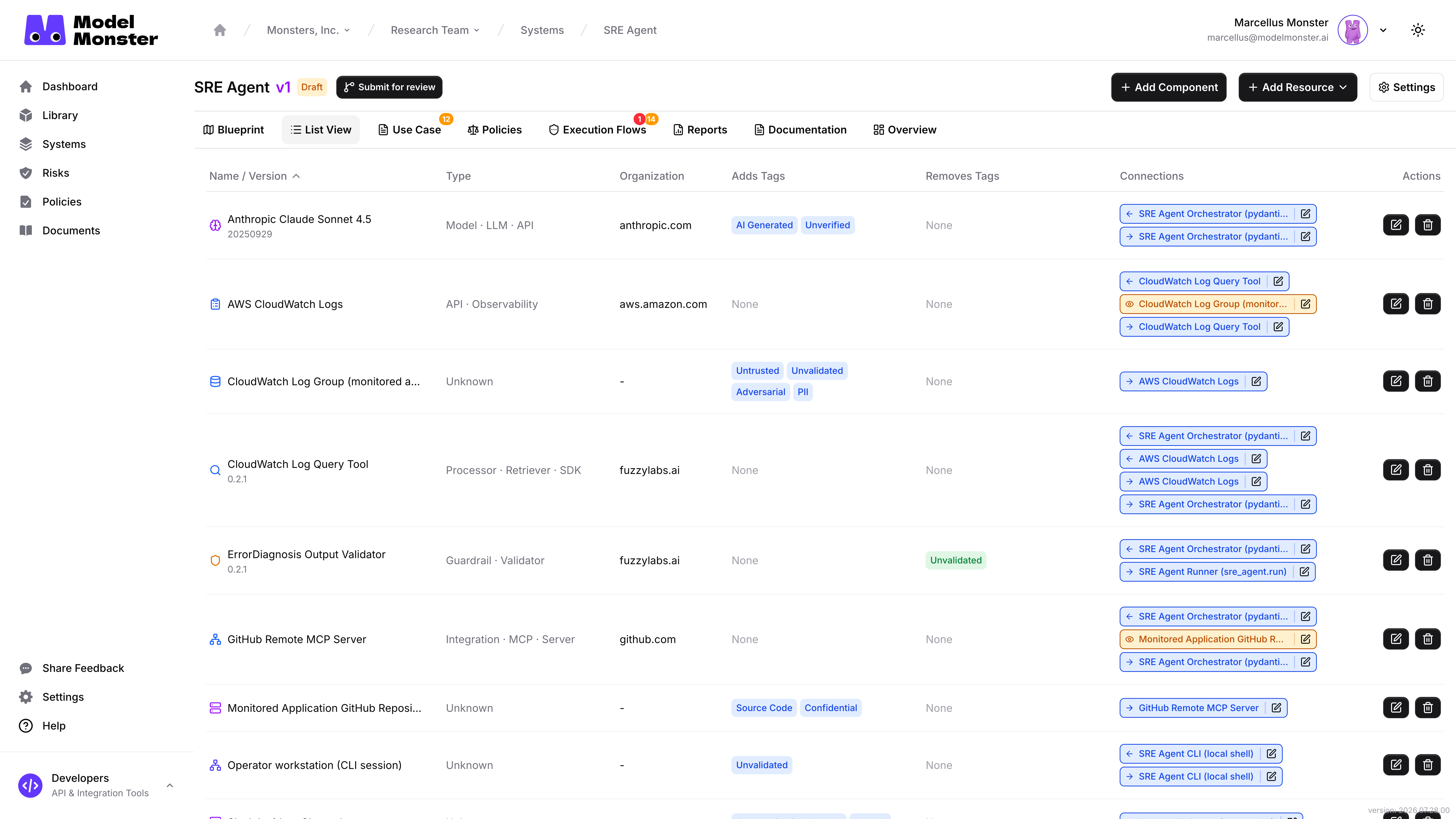Expand the user account menu chevron
The image size is (1456, 819).
pyautogui.click(x=1383, y=31)
